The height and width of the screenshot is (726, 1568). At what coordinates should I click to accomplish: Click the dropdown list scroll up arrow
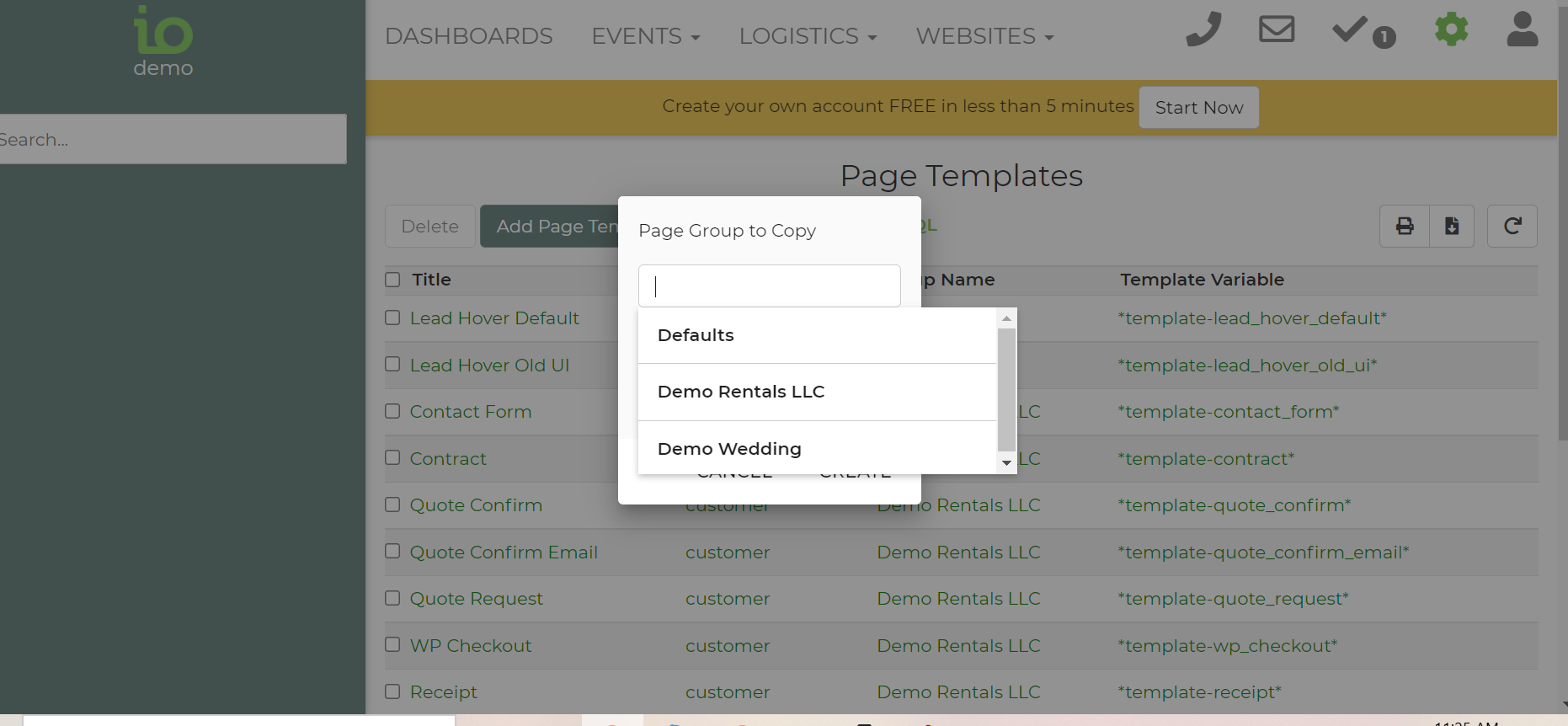(x=1006, y=318)
